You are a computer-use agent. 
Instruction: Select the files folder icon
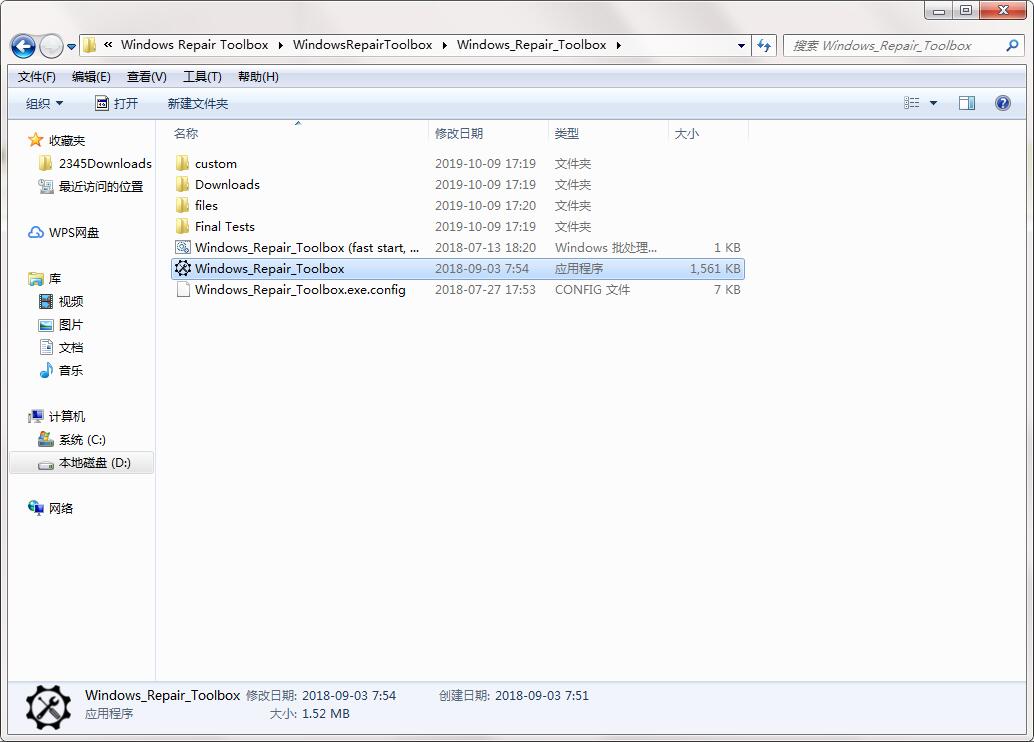click(183, 206)
